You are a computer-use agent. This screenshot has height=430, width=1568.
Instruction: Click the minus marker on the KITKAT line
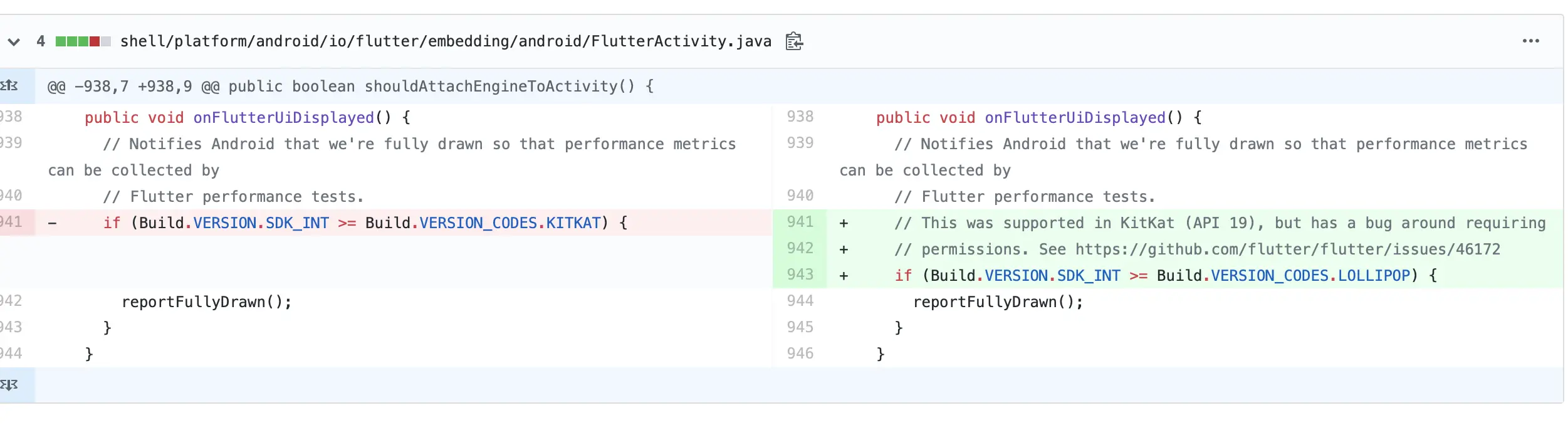click(53, 223)
